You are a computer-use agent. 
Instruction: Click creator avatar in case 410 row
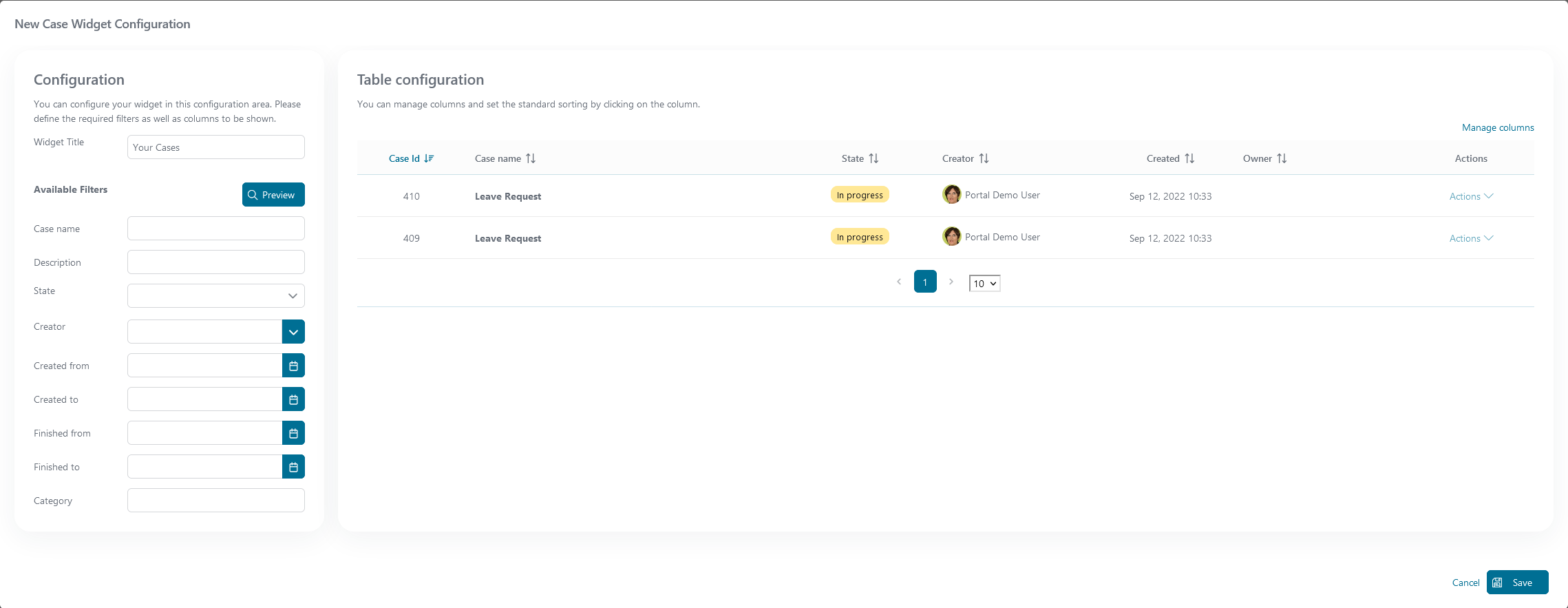click(952, 195)
